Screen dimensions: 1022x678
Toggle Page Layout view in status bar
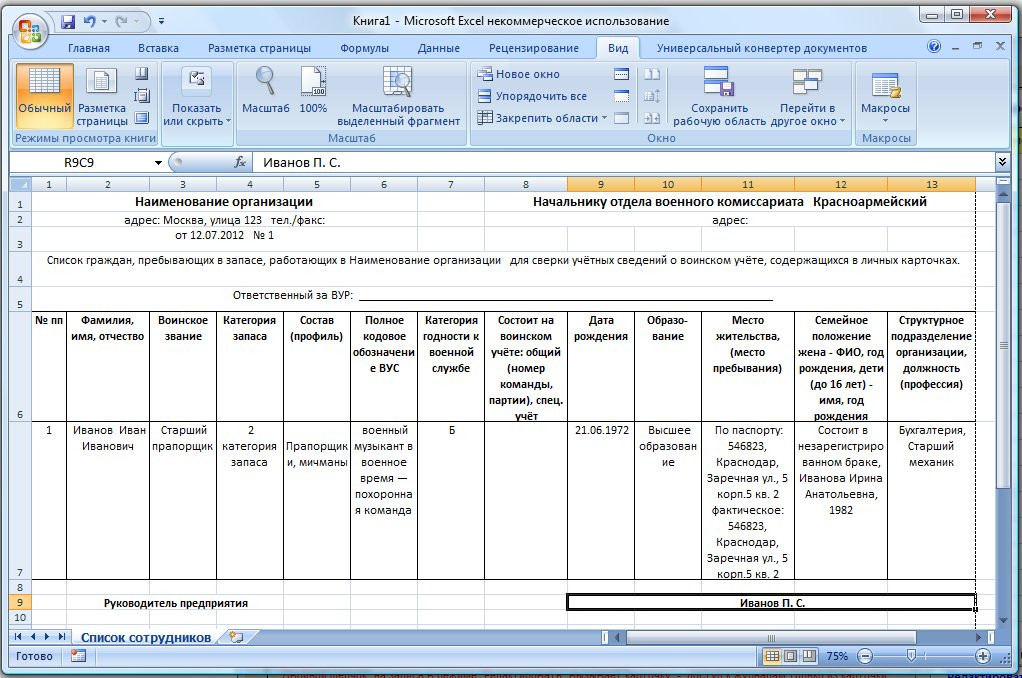pos(791,657)
